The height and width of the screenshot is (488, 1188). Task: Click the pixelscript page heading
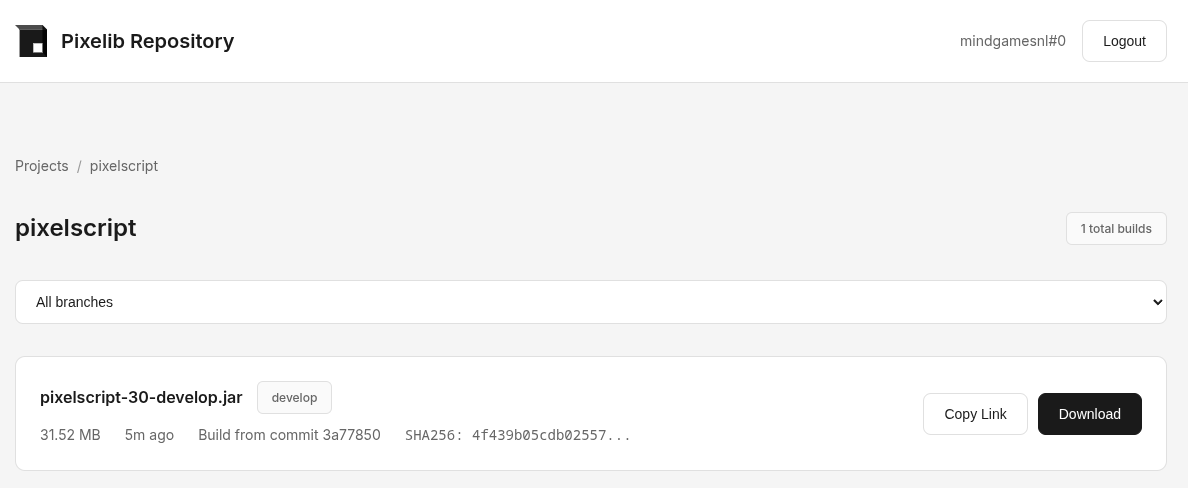(x=76, y=228)
